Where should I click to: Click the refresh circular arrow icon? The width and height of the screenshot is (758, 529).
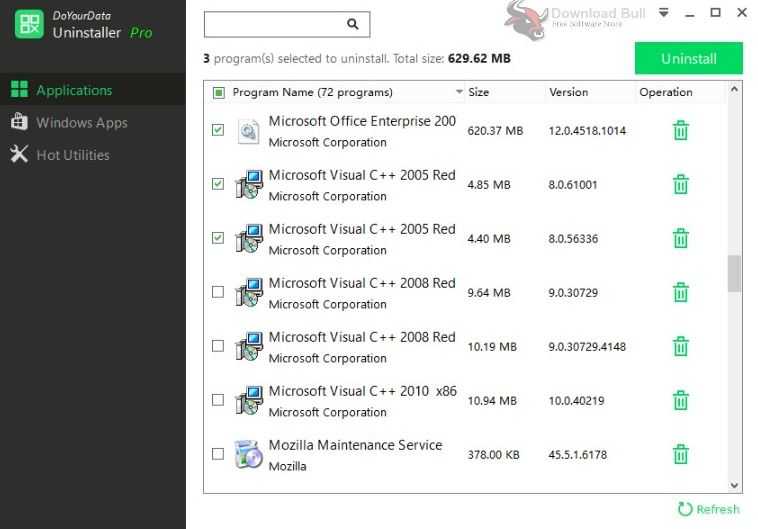(x=685, y=509)
